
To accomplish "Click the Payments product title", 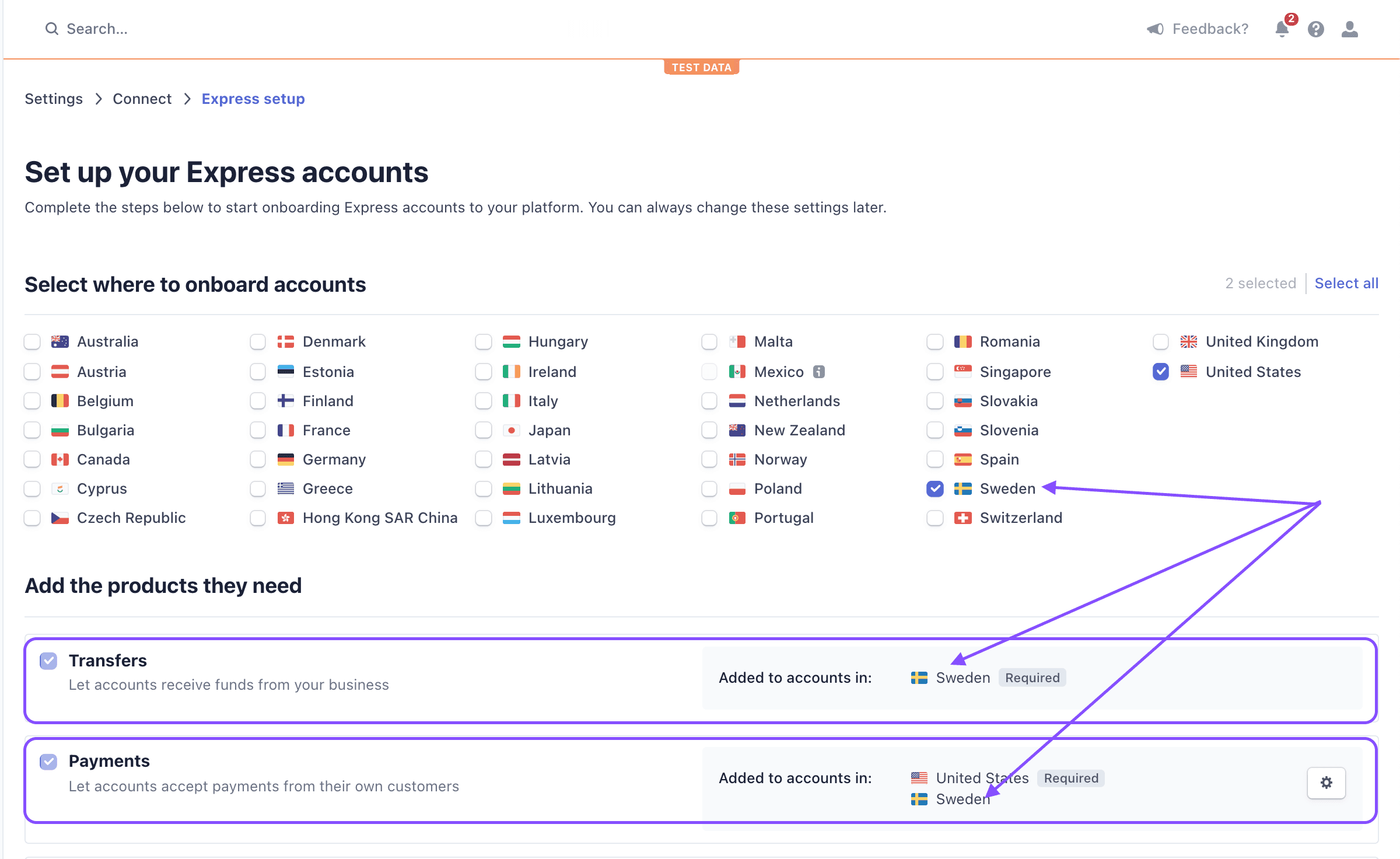I will (109, 761).
